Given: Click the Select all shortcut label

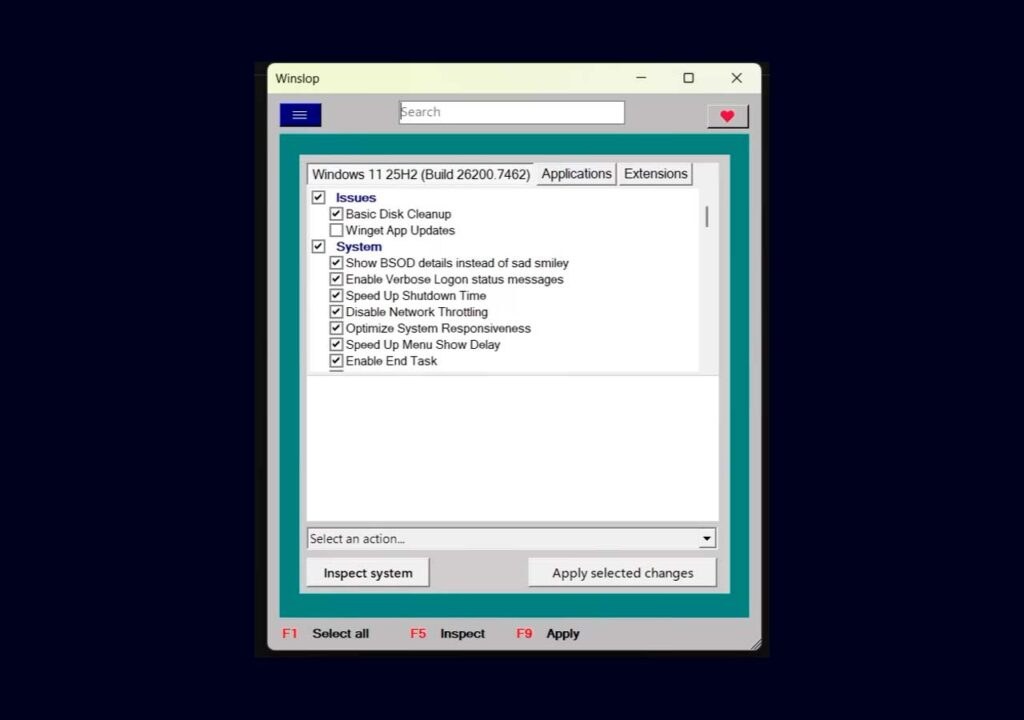Looking at the screenshot, I should 340,634.
